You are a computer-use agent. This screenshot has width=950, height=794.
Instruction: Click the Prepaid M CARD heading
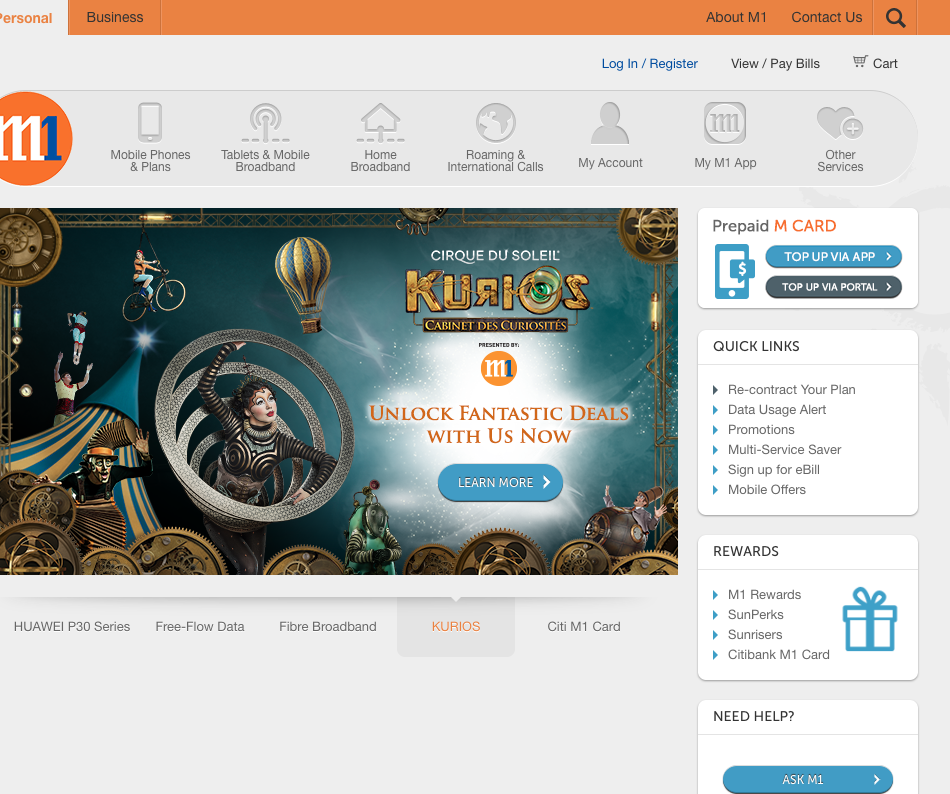pos(774,226)
